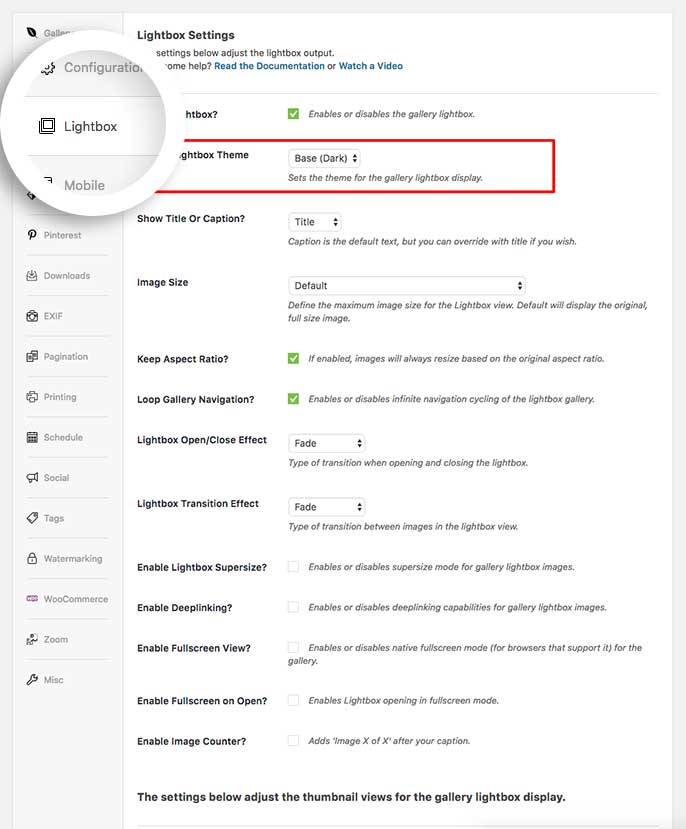686x829 pixels.
Task: Open the Lightbox Open/Close Effect dropdown
Action: pyautogui.click(x=327, y=443)
